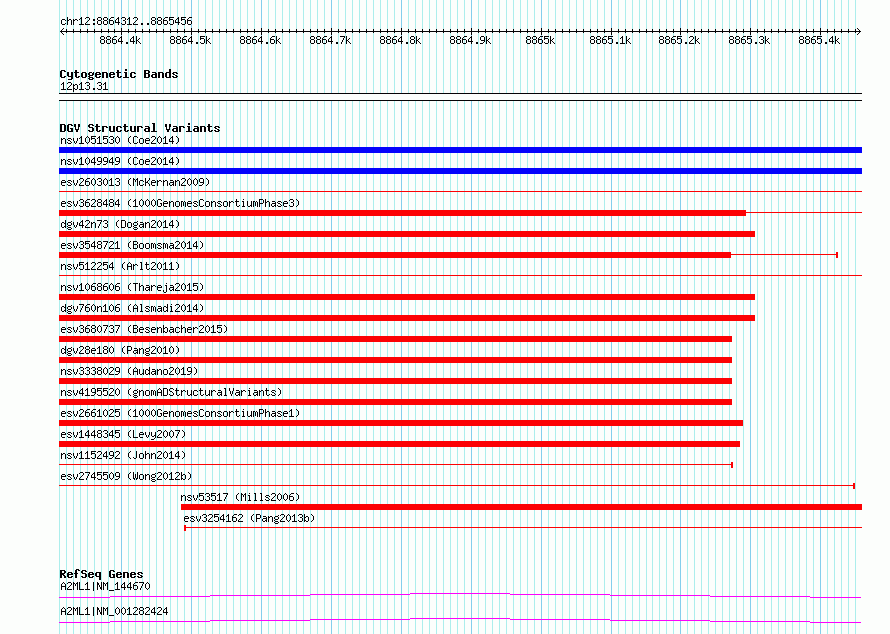Viewport: 890px width, 634px height.
Task: Click the red bar under nsv53517
Action: point(522,507)
